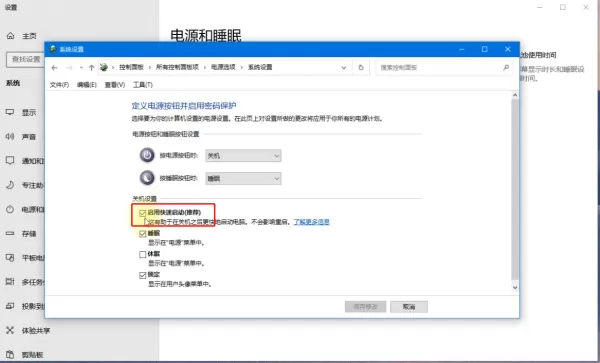Toggle the 睡眠 checkbox under shutdown settings
Image resolution: width=600 pixels, height=363 pixels.
point(143,234)
